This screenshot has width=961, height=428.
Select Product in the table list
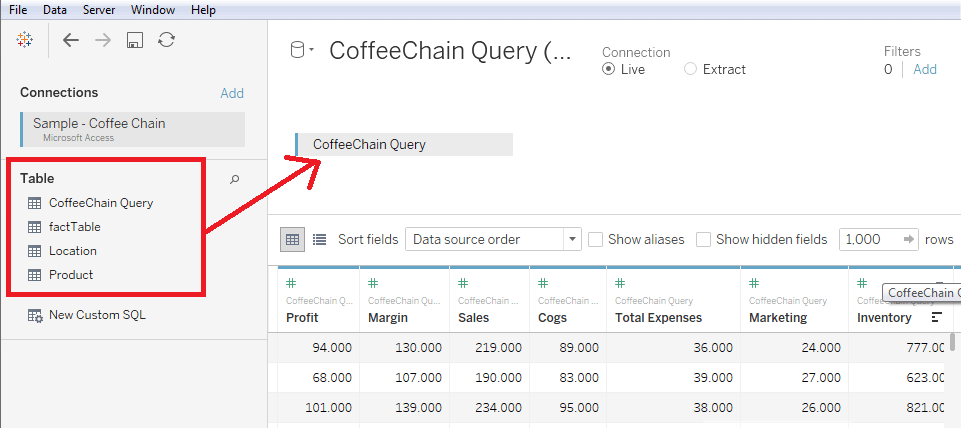71,275
